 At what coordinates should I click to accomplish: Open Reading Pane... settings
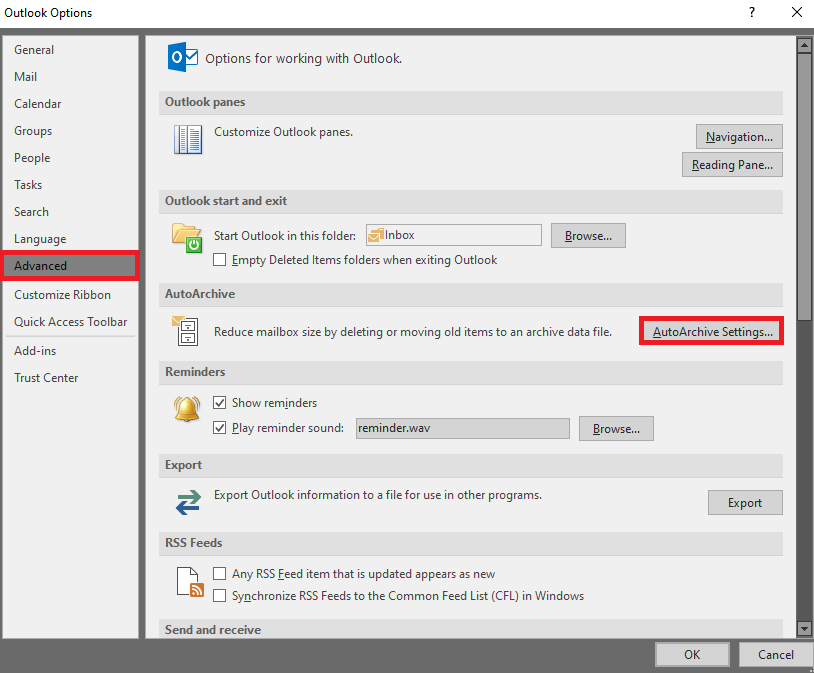point(732,165)
